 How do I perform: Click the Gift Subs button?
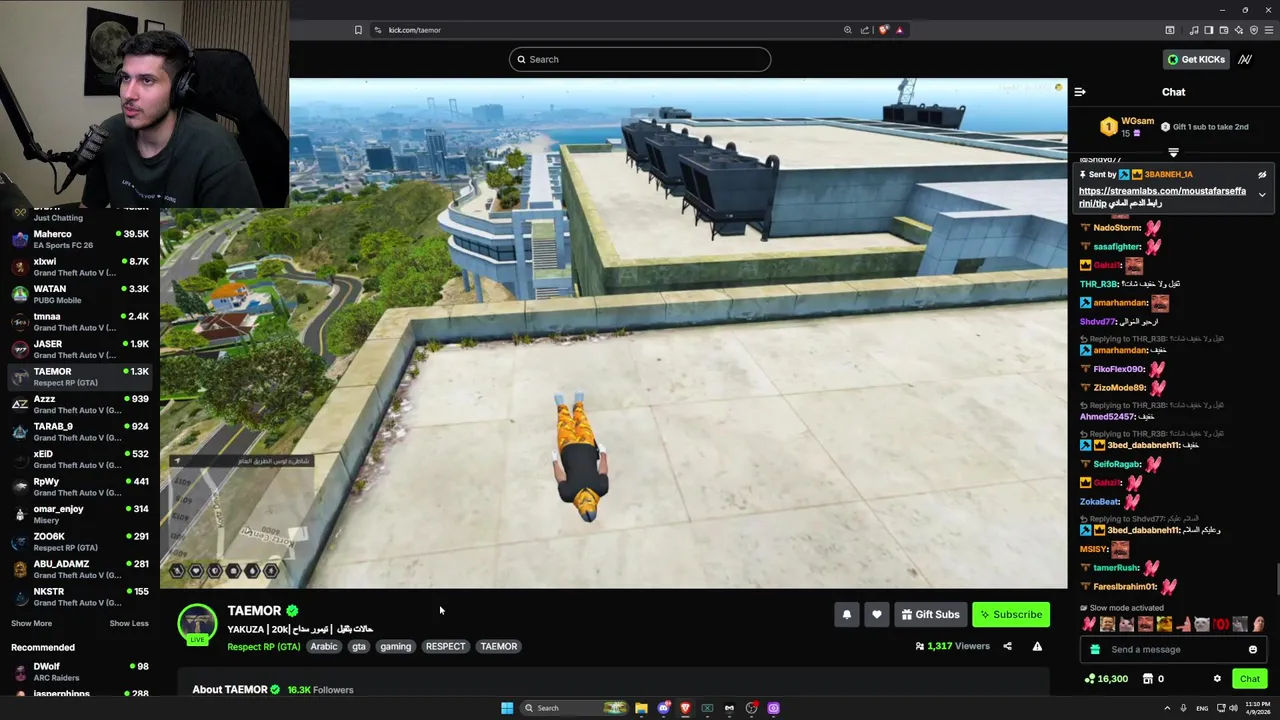930,615
